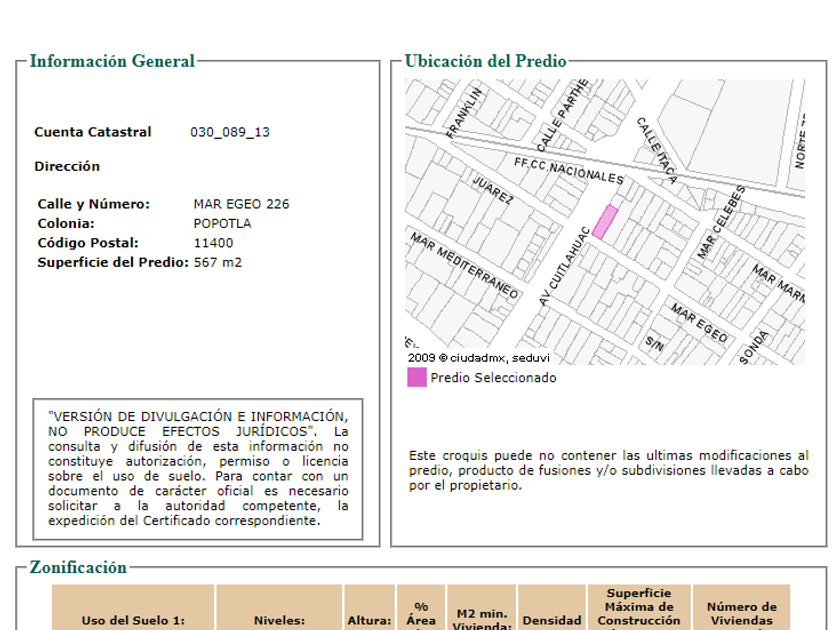This screenshot has width=840, height=630.
Task: Click the CALLE ITACA label on map
Action: coord(656,151)
